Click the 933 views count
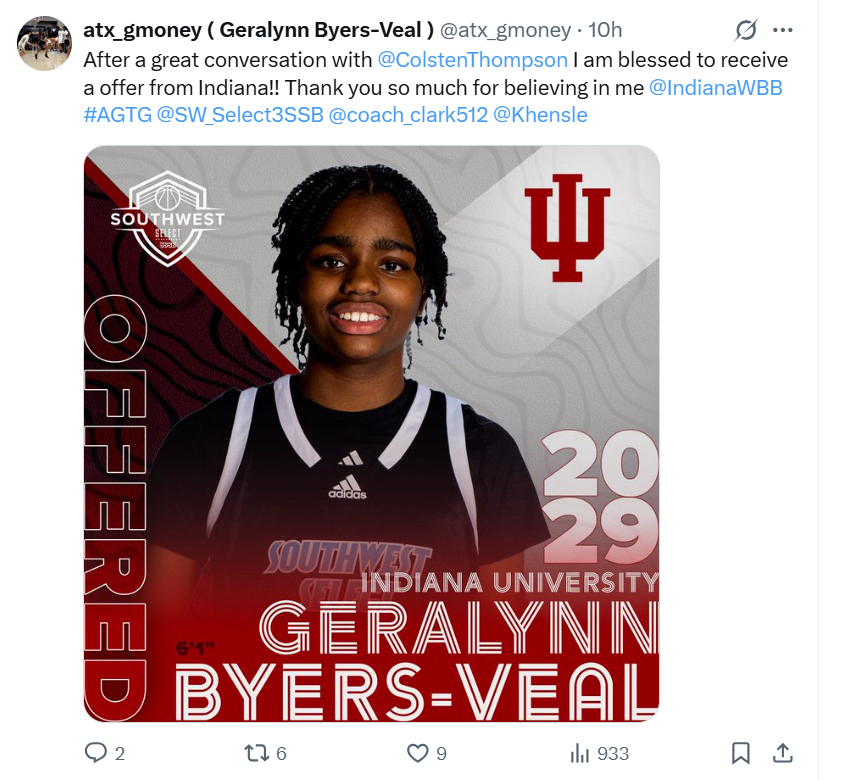The height and width of the screenshot is (780, 846). click(x=613, y=754)
